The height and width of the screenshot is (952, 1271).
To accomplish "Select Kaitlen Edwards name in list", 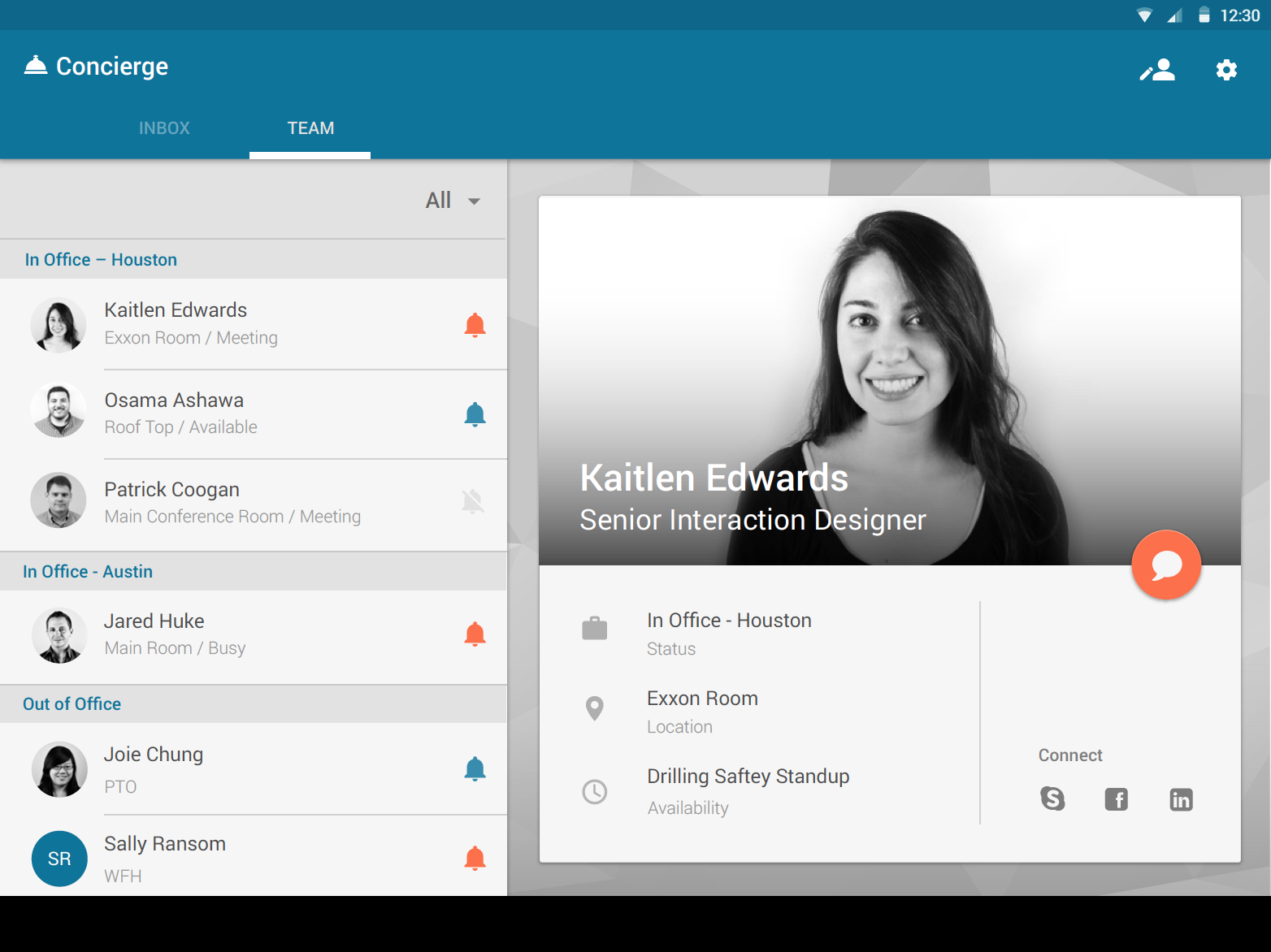I will click(176, 309).
